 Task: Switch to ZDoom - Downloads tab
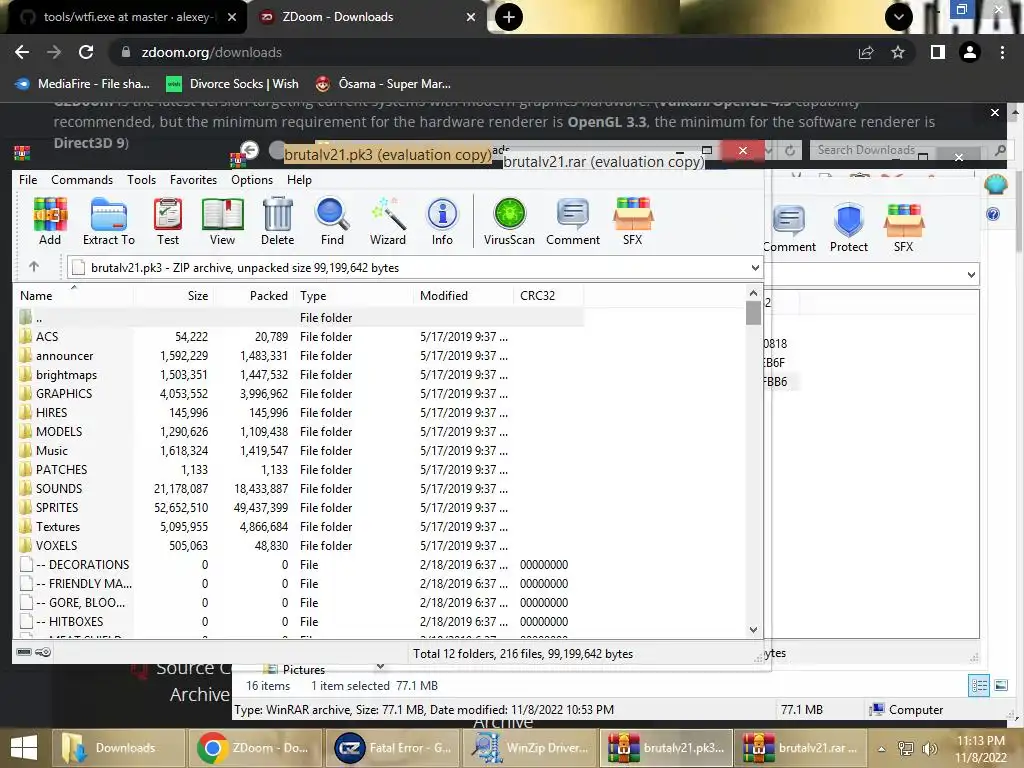pyautogui.click(x=366, y=17)
